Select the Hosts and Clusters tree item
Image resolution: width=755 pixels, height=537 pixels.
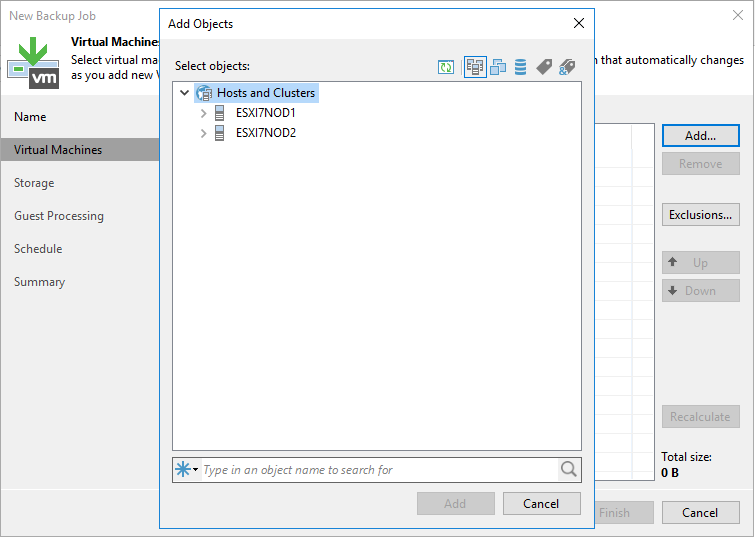(265, 93)
